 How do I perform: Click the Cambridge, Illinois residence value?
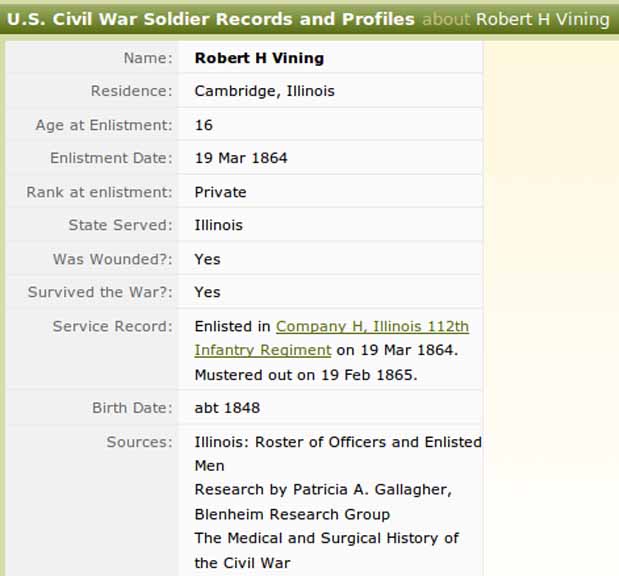(x=264, y=91)
